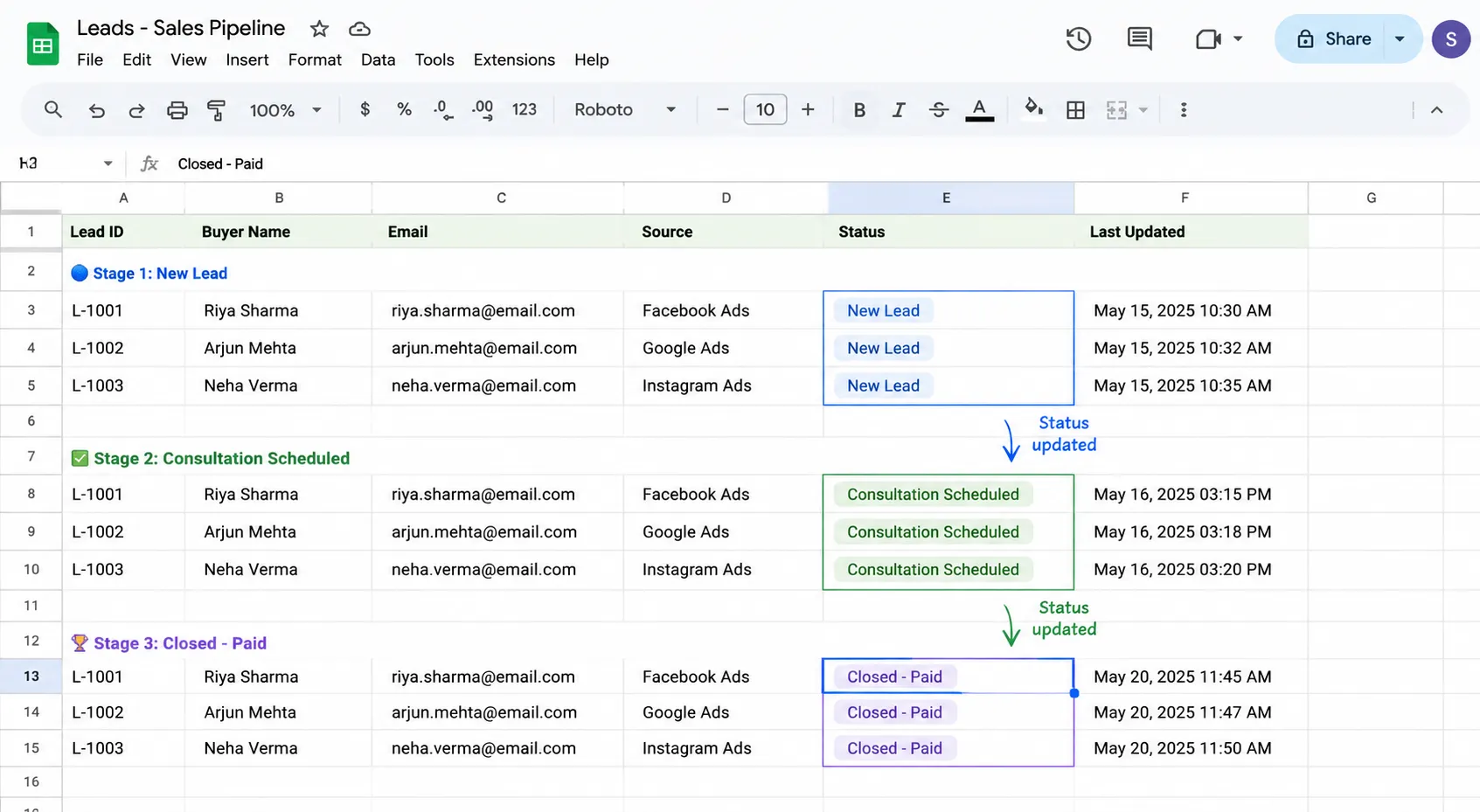Screen dimensions: 1480x812
Task: Decrease font size with minus button
Action: (722, 109)
